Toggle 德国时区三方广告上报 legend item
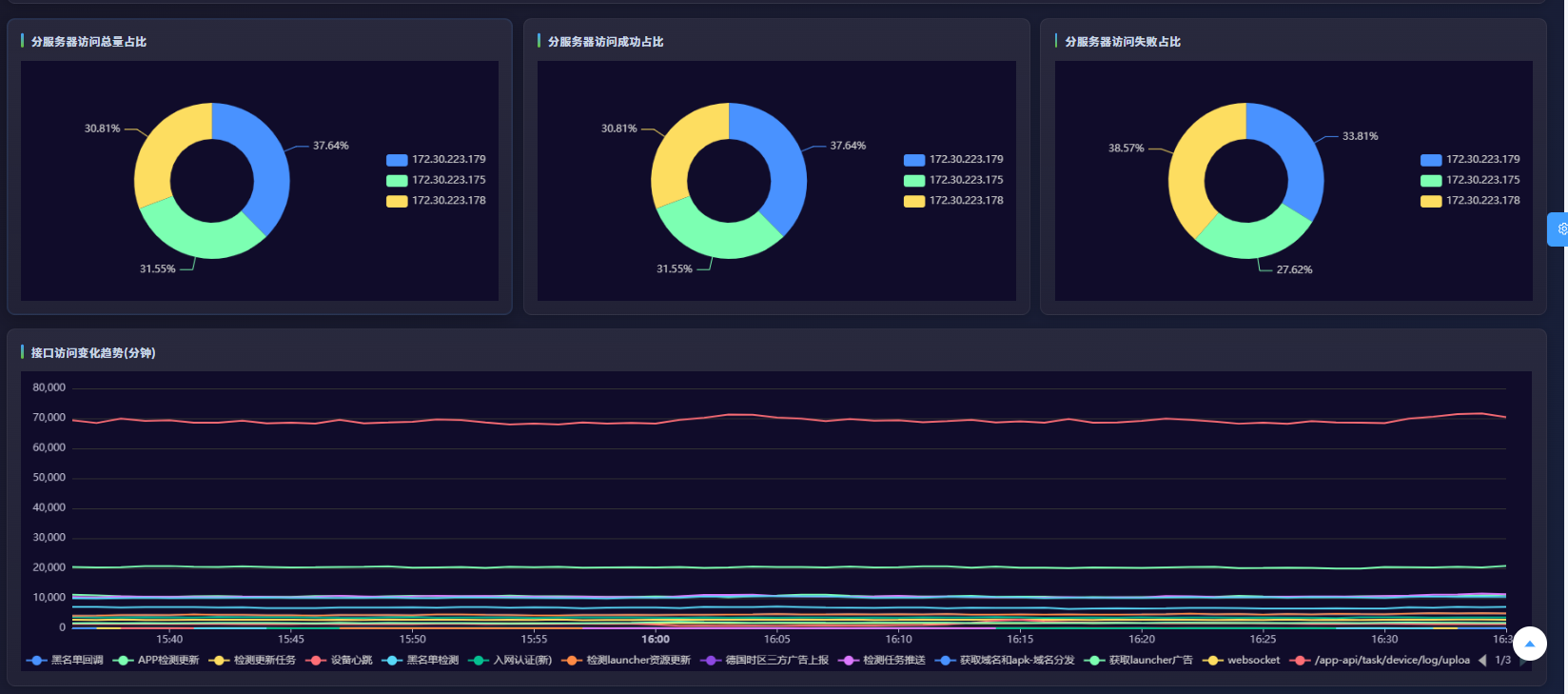Screen dimensions: 1568x694 (765, 660)
